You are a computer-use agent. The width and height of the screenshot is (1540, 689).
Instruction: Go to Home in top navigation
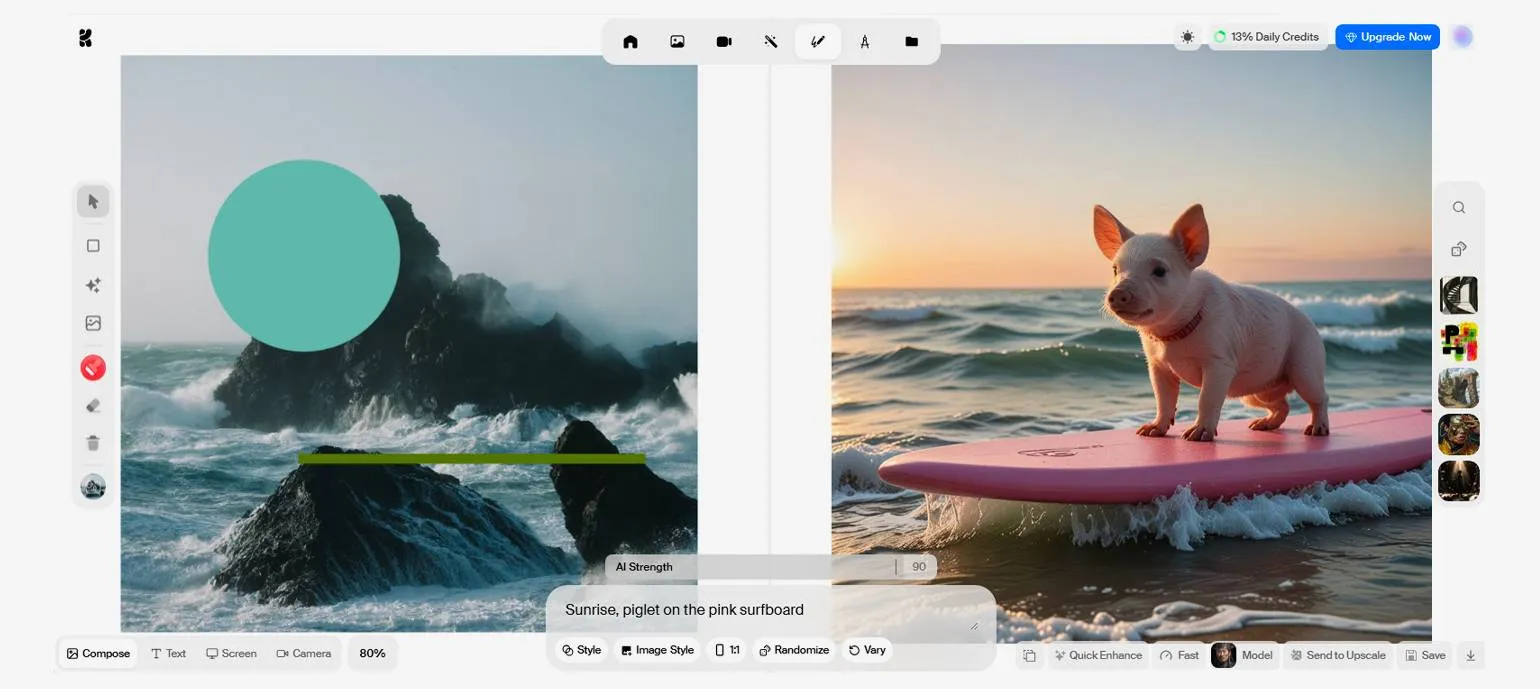coord(630,42)
